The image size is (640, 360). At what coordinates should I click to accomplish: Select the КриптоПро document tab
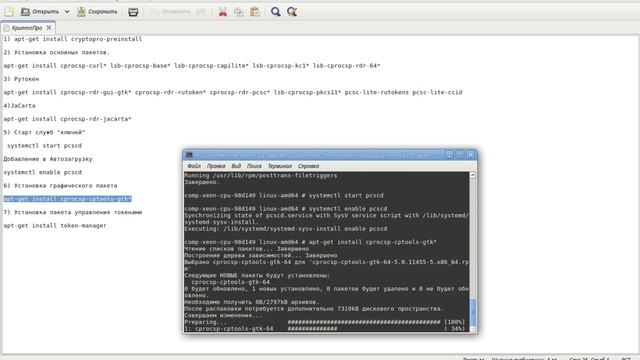click(x=27, y=28)
